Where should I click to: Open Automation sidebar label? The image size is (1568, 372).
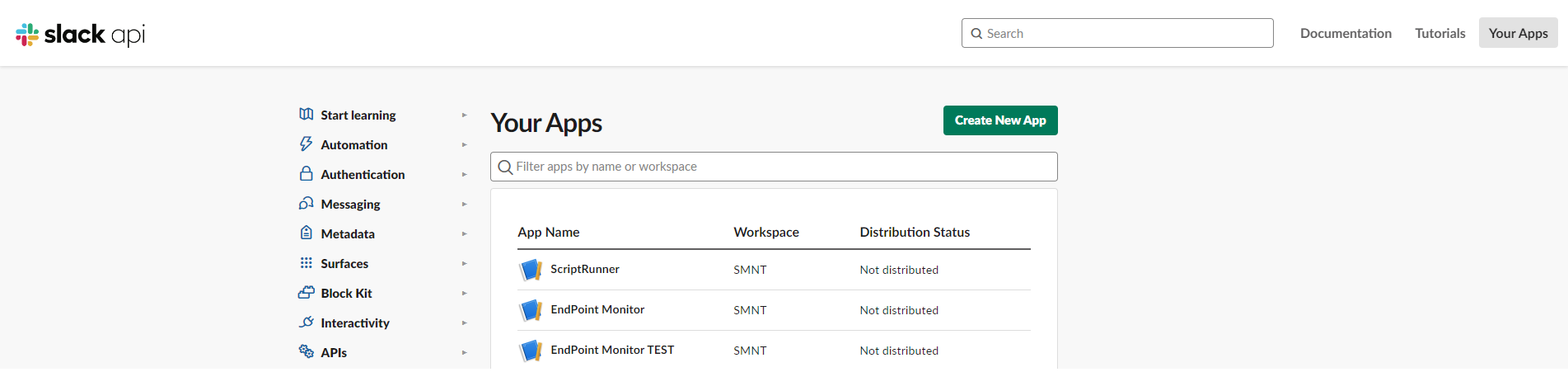[x=354, y=145]
